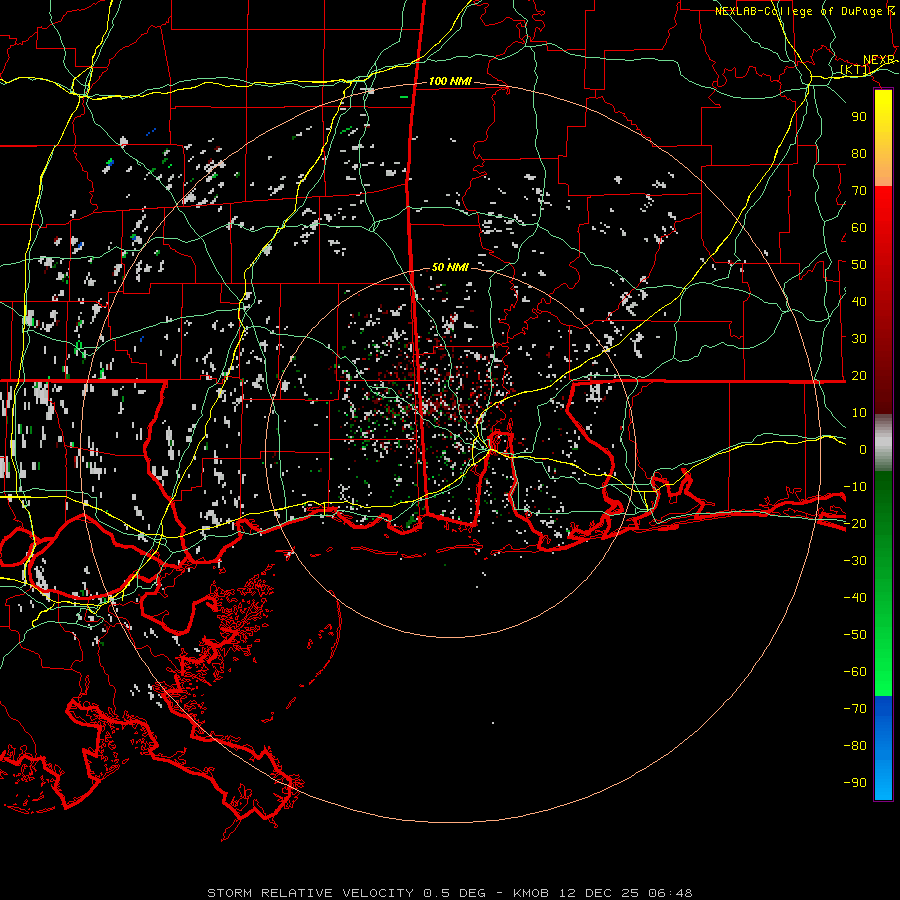Click the positive 20 scale label

click(x=859, y=376)
